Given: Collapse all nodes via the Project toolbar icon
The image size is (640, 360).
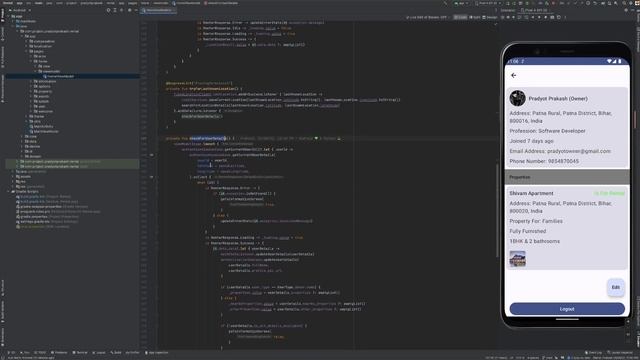Looking at the screenshot, I should click(121, 10).
